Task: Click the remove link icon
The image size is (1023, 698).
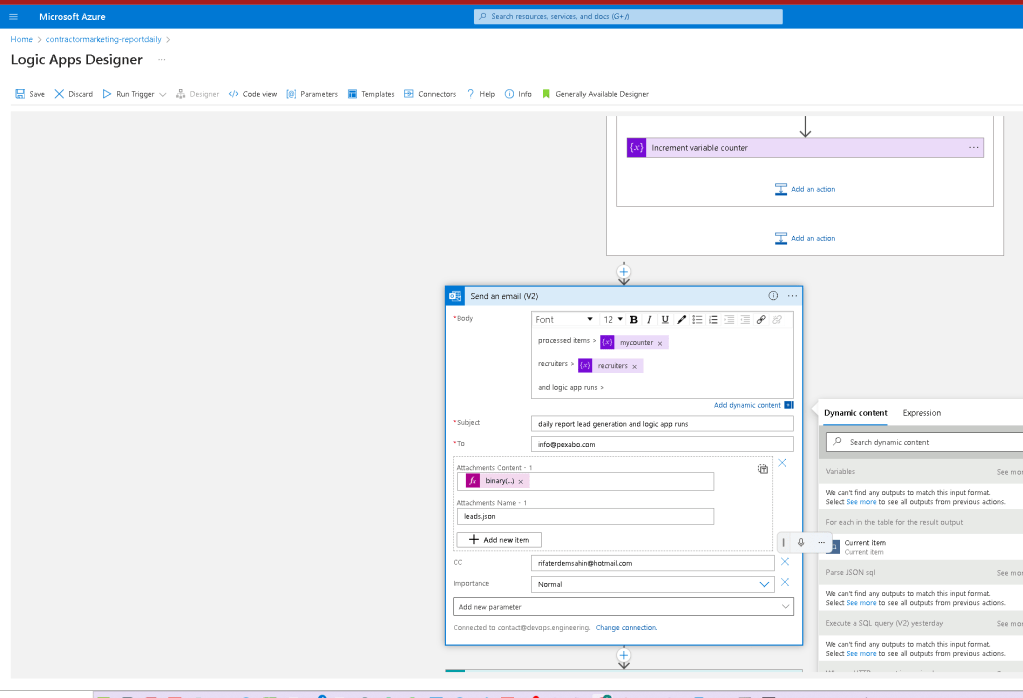Action: coord(776,319)
